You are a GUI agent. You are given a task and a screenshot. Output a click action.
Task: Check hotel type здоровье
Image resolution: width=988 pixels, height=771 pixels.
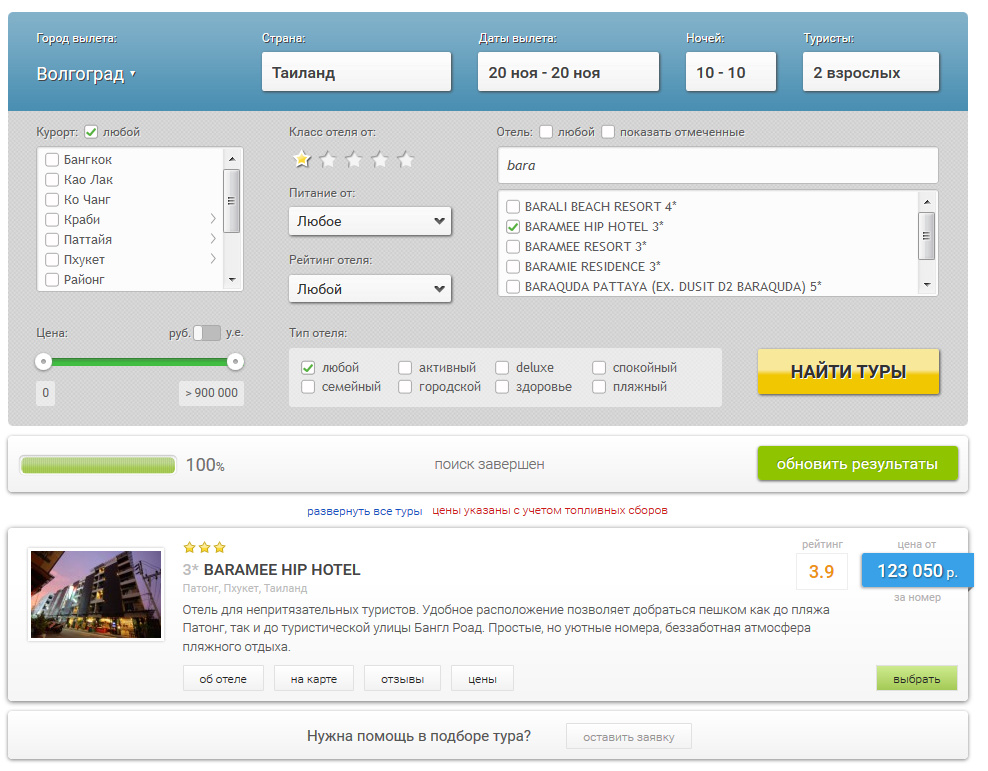502,387
